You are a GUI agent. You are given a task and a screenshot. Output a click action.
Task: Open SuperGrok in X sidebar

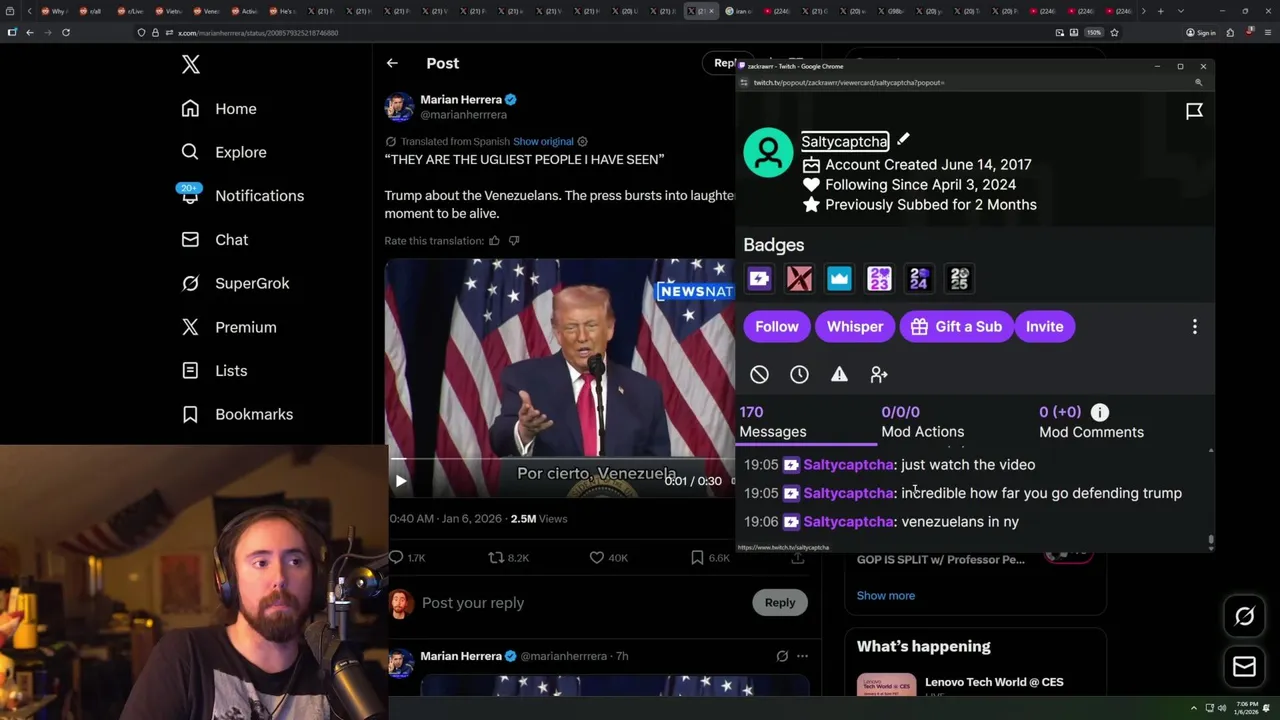pyautogui.click(x=235, y=283)
